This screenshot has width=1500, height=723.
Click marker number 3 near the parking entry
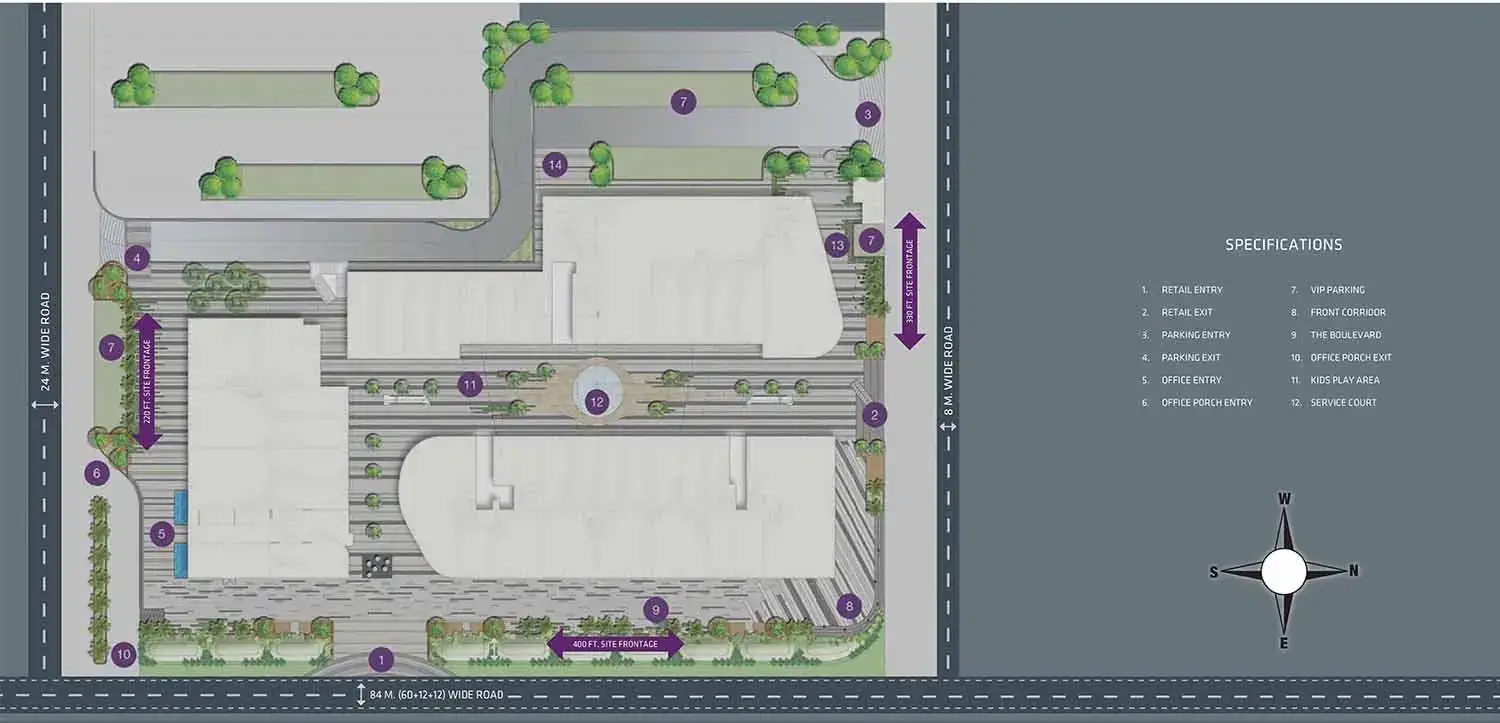tap(868, 114)
